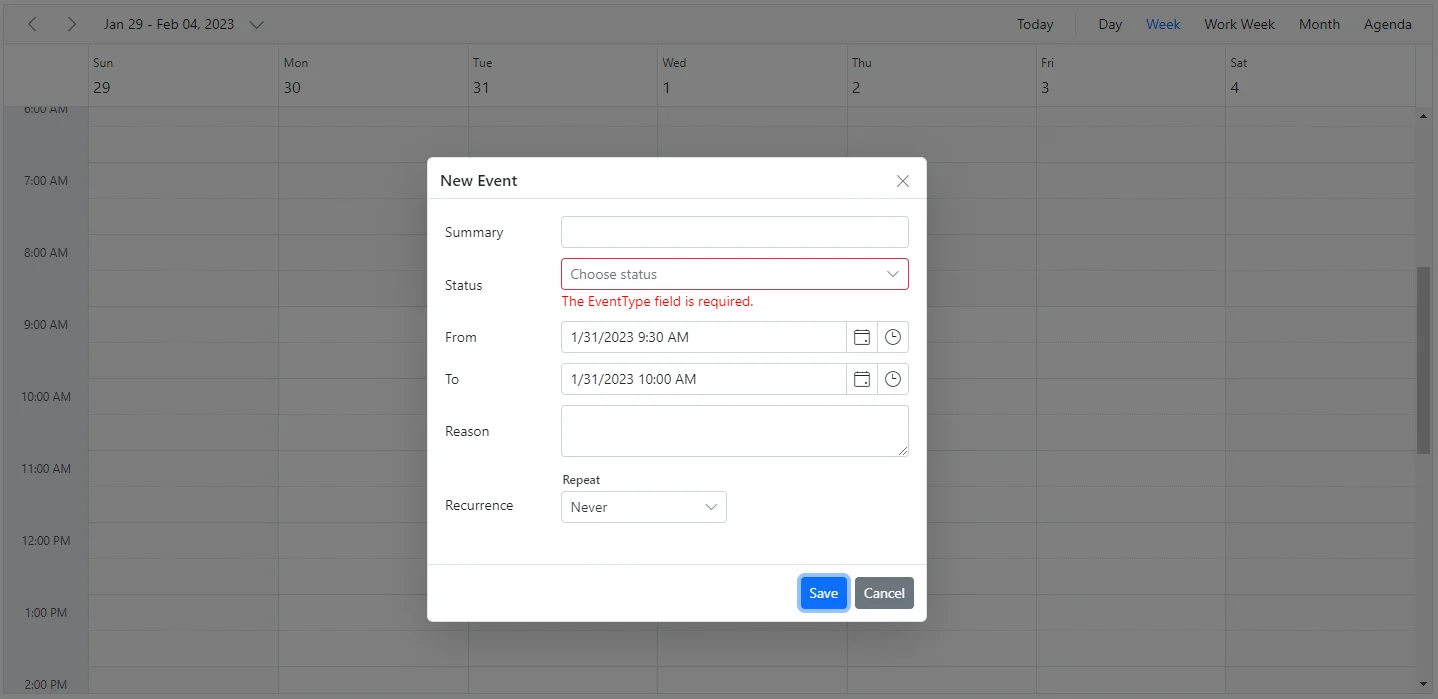
Task: Open calendar picker for To field
Action: pos(862,379)
